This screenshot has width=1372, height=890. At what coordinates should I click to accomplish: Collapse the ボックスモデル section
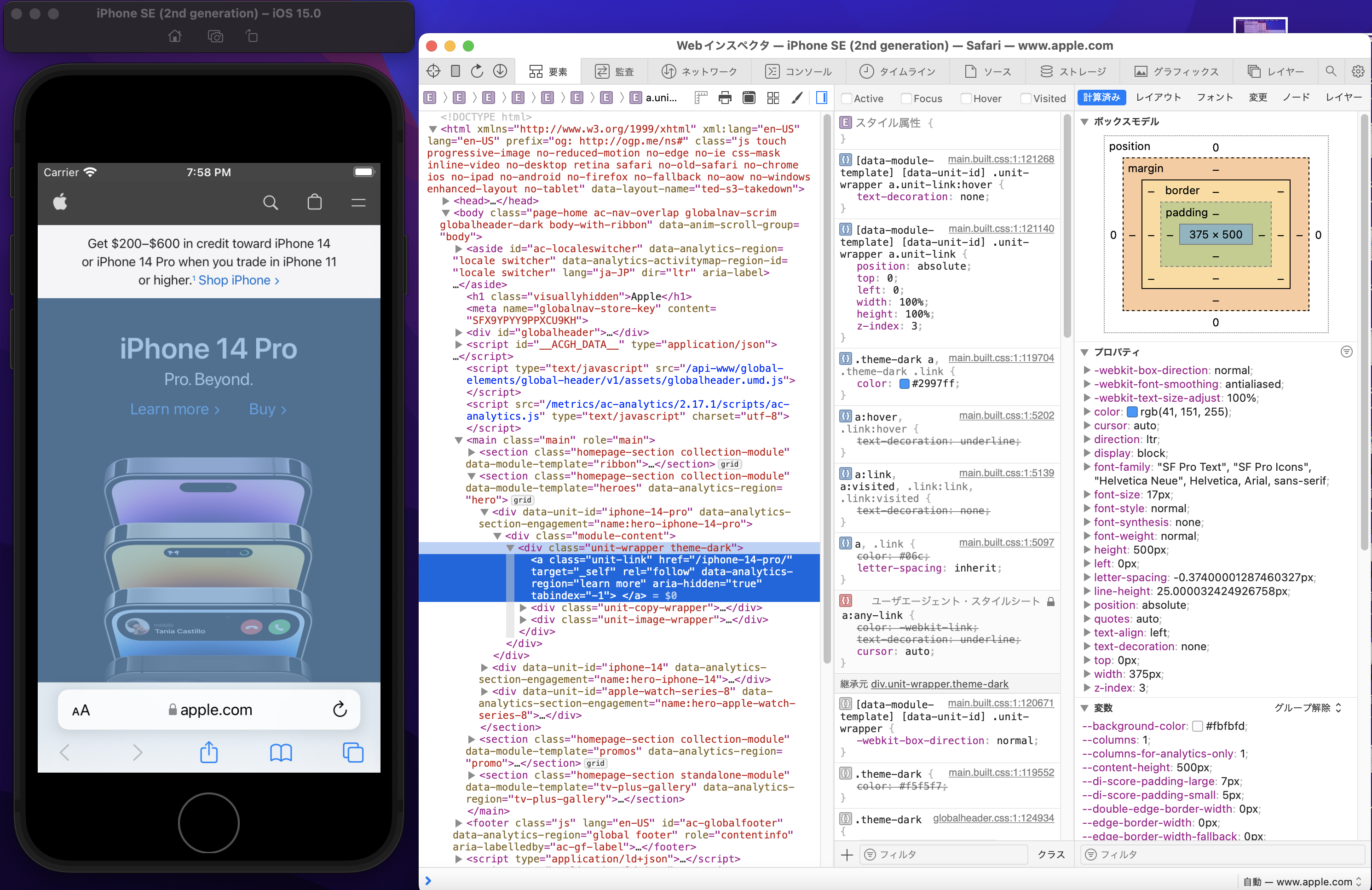click(x=1084, y=121)
